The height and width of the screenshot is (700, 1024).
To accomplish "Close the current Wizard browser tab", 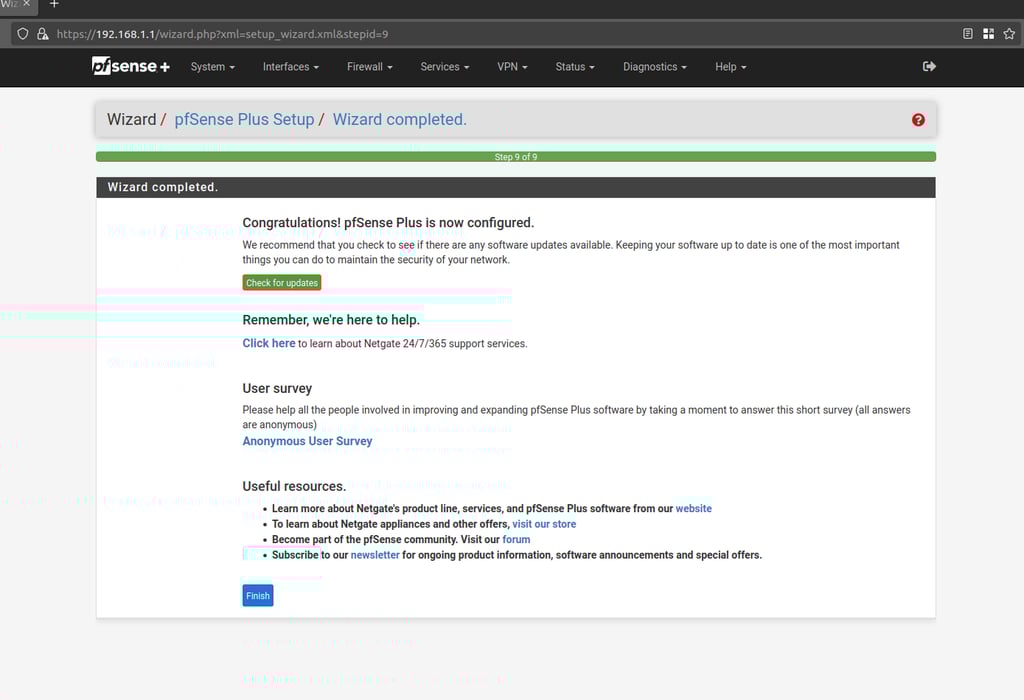I will (26, 4).
